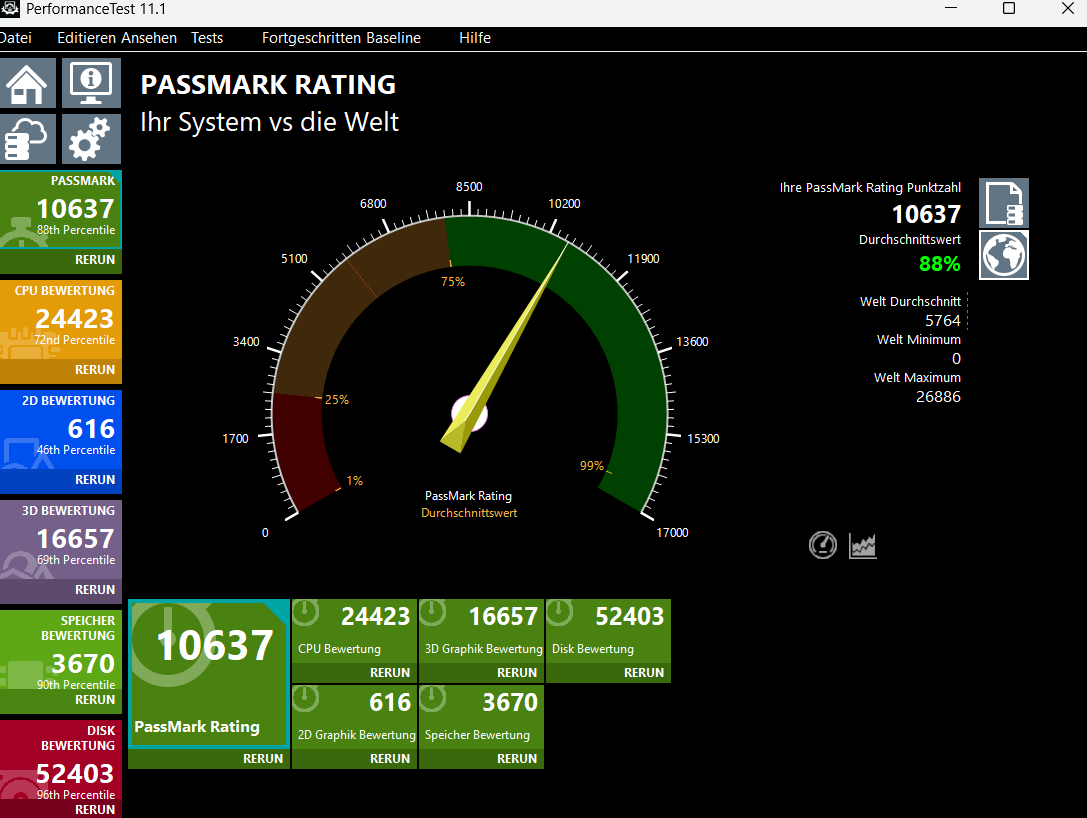1087x818 pixels.
Task: Select the CPU BEWERTUNG 24423 sidebar tile
Action: coord(61,320)
